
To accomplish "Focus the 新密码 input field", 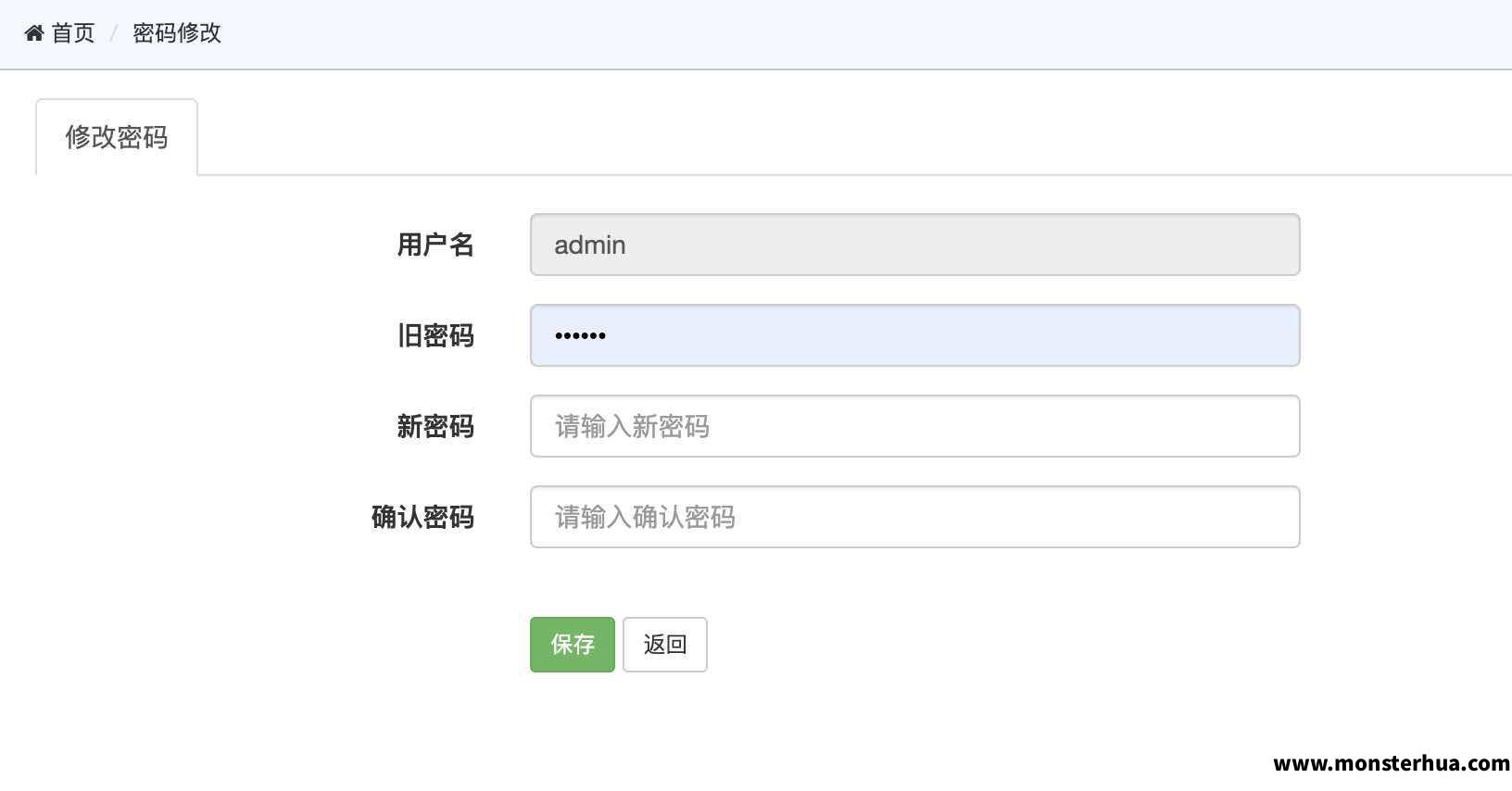I will [x=915, y=426].
